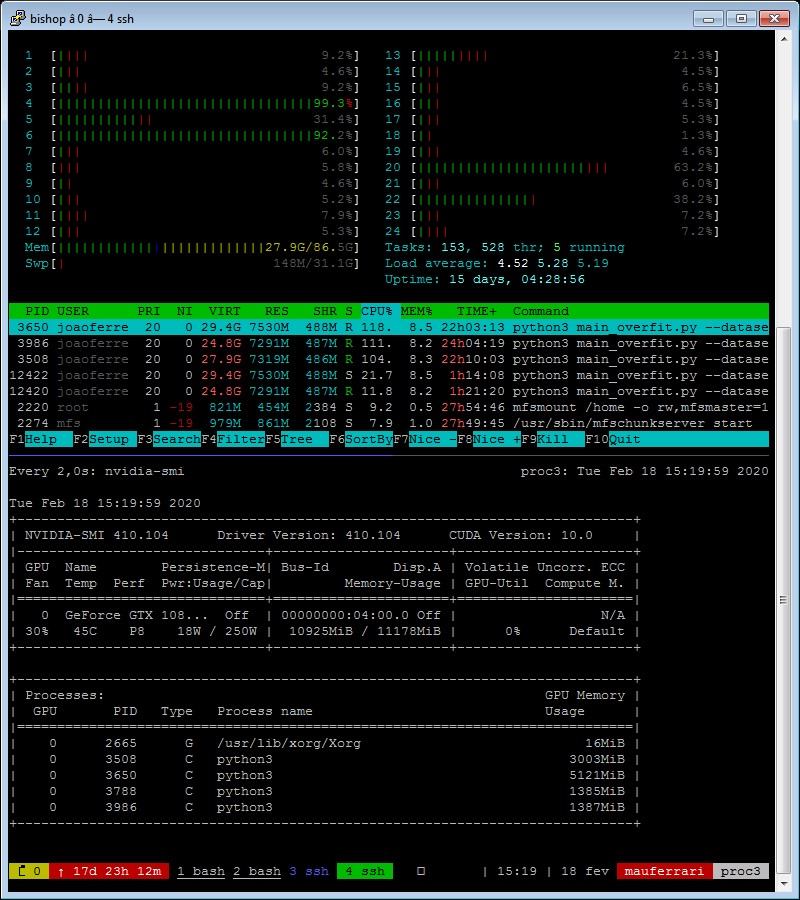
Task: Sort by the CPU% column header
Action: click(377, 311)
